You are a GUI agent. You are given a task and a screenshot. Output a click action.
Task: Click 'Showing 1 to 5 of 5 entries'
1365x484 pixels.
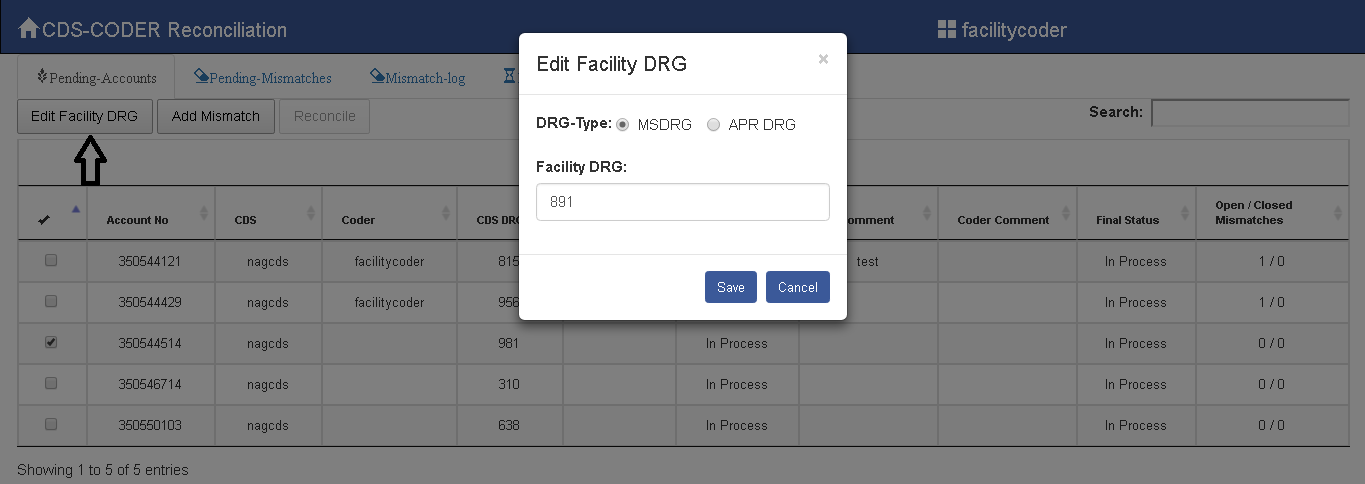(x=103, y=470)
